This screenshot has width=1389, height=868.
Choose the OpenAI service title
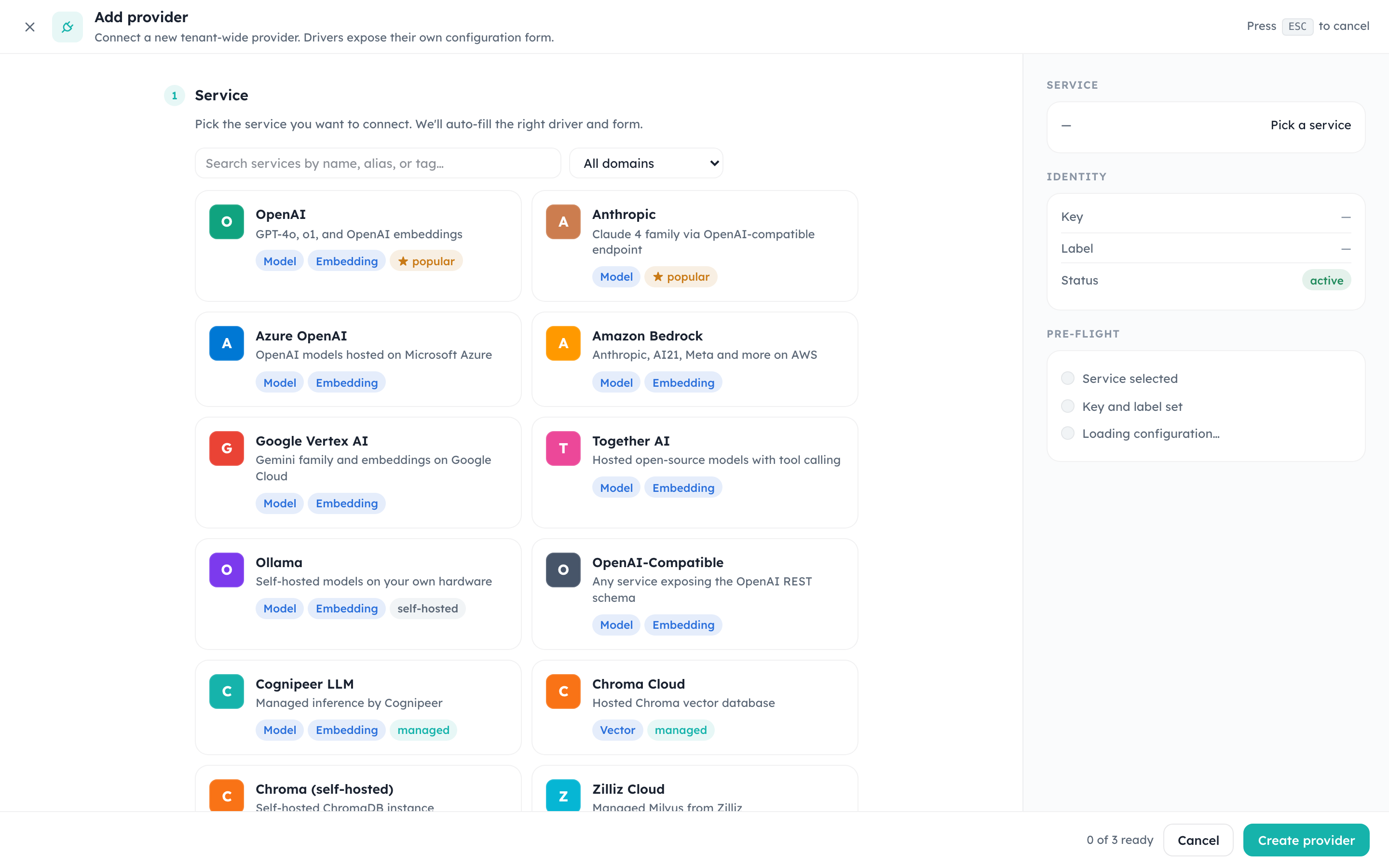(x=281, y=215)
